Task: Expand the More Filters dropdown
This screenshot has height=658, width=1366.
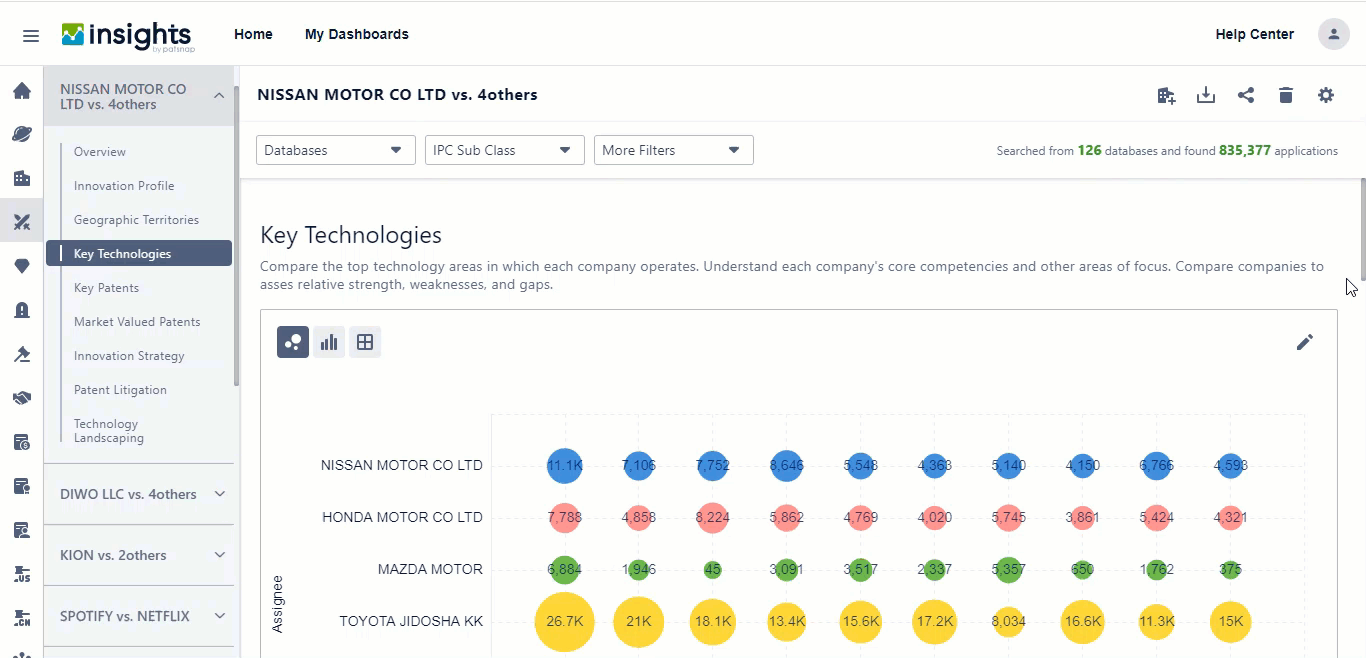Action: [673, 149]
